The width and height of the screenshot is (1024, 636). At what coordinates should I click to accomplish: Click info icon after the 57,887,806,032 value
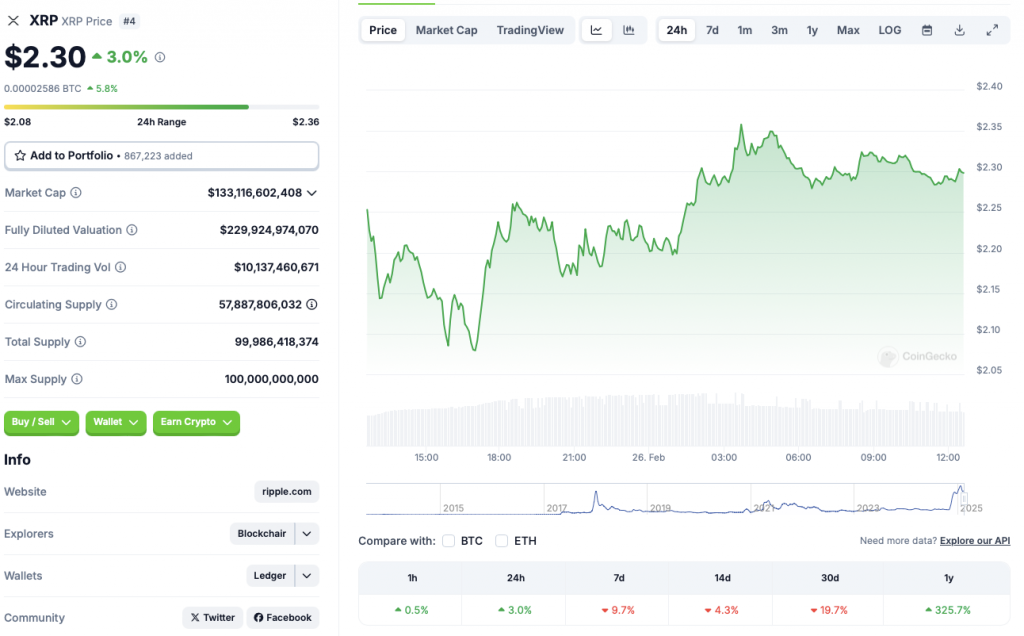312,304
